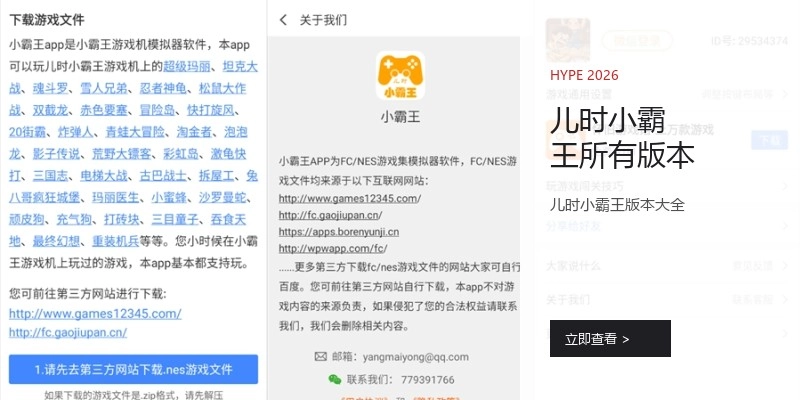Click the HYPE 2026 label
This screenshot has height=400, width=800.
click(584, 75)
